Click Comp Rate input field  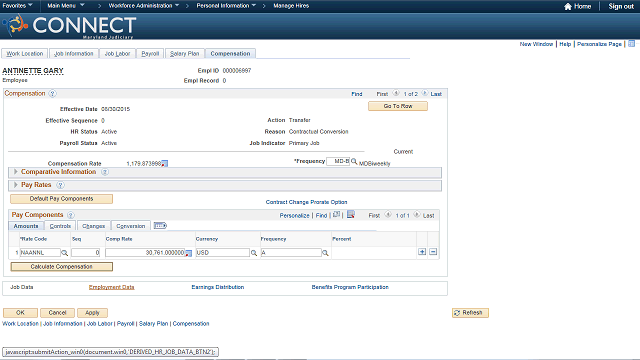click(x=145, y=253)
